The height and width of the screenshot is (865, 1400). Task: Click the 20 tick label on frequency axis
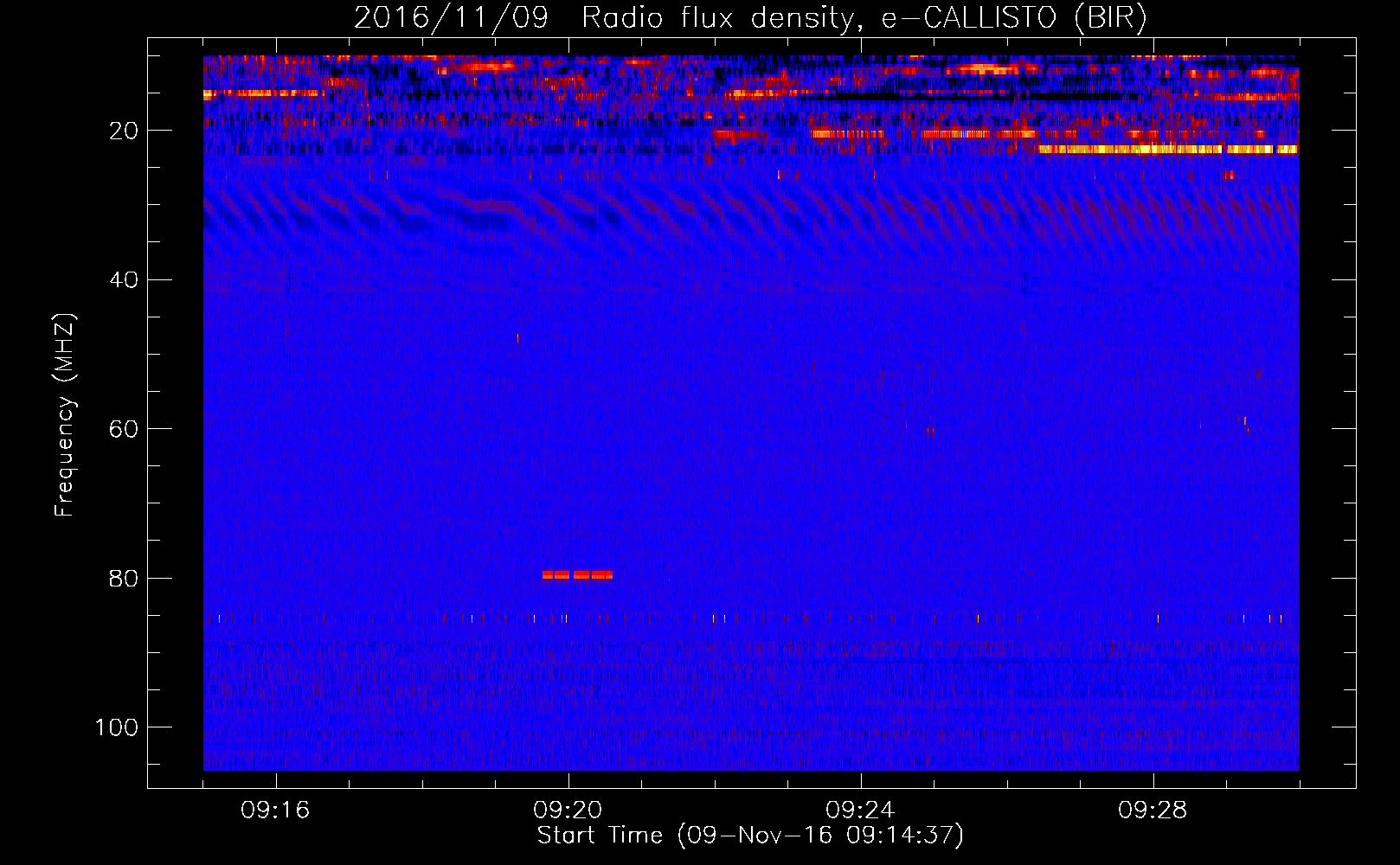click(124, 131)
